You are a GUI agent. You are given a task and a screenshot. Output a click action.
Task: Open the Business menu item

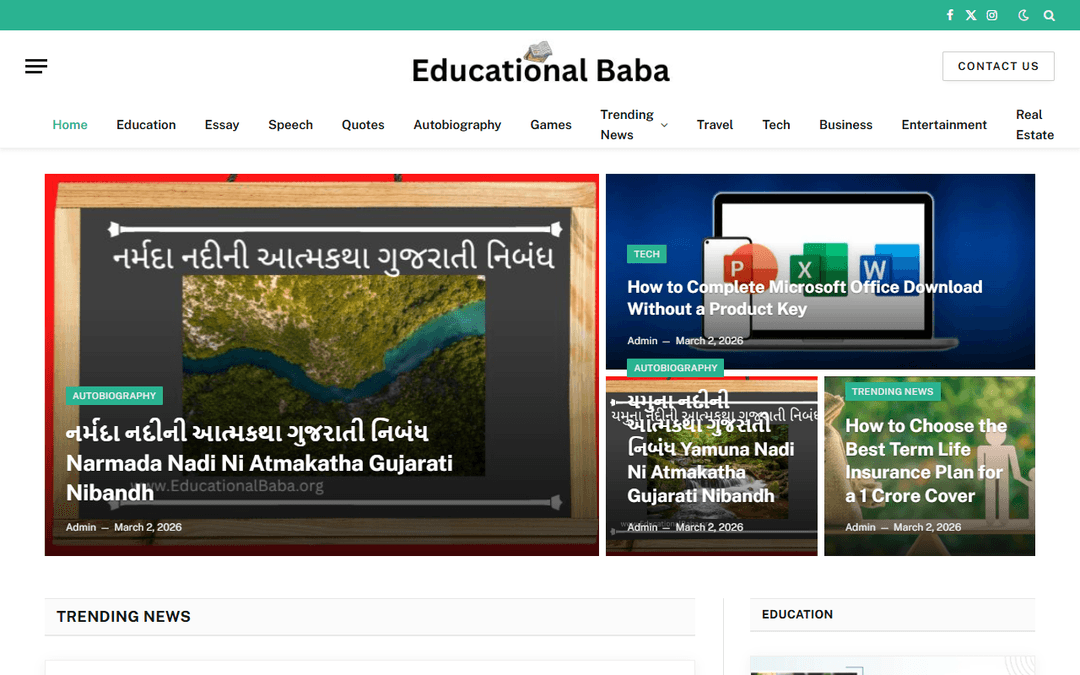[845, 125]
